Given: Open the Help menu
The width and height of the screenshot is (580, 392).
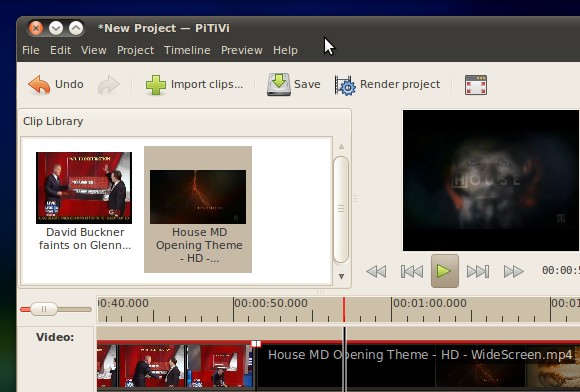Looking at the screenshot, I should pyautogui.click(x=285, y=50).
